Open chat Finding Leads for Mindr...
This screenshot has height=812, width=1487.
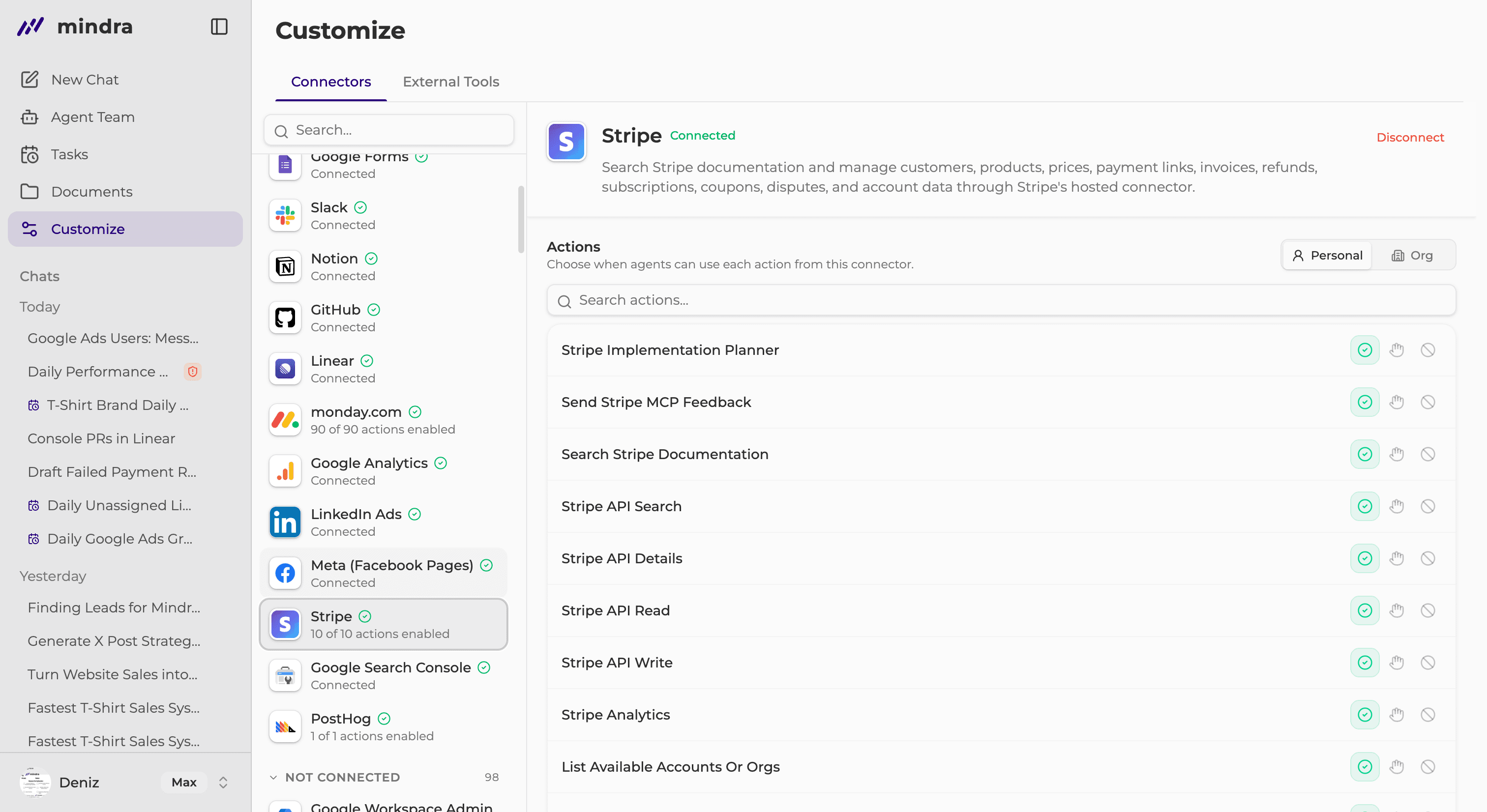pyautogui.click(x=114, y=609)
